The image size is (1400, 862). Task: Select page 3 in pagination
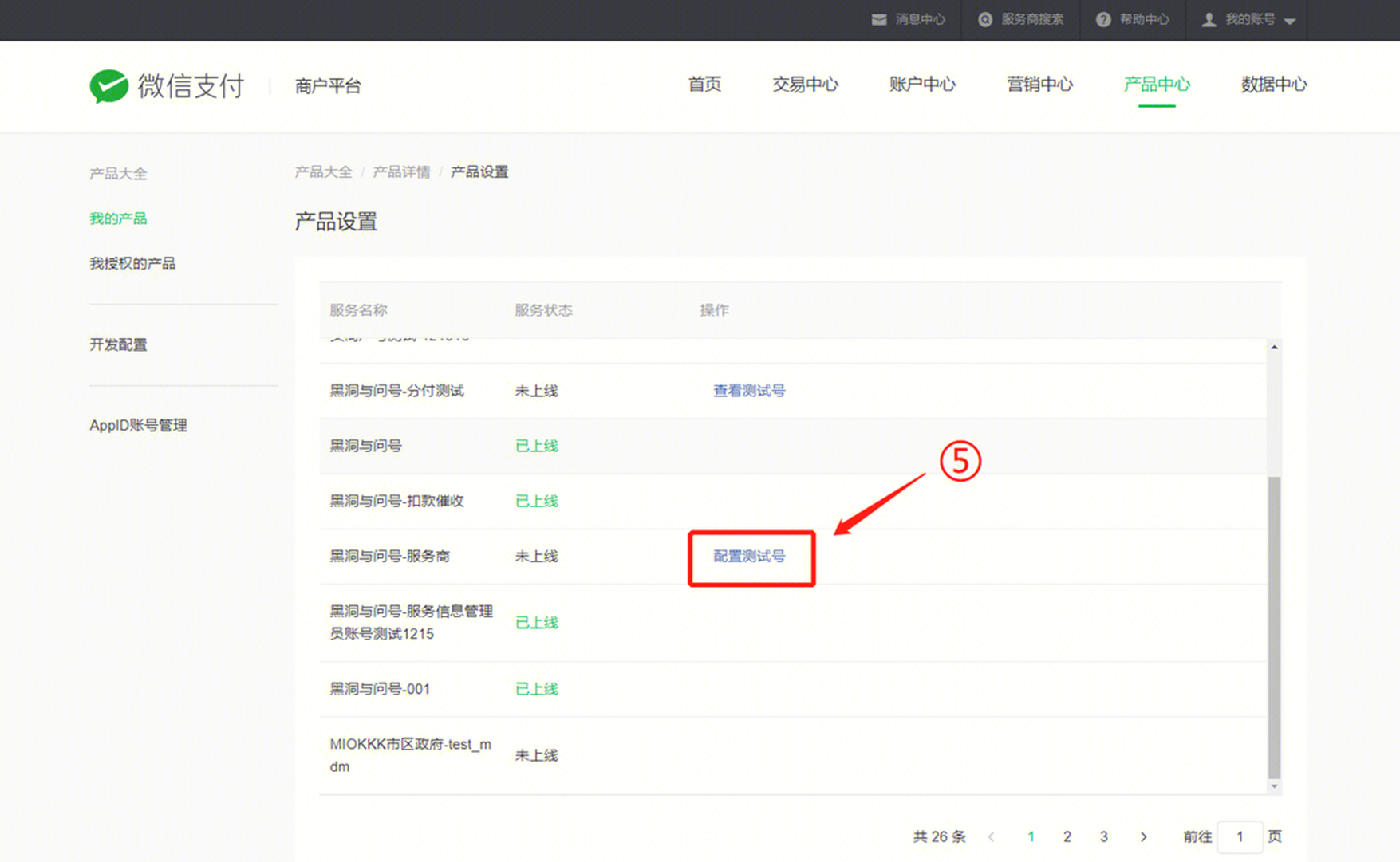click(x=1103, y=836)
